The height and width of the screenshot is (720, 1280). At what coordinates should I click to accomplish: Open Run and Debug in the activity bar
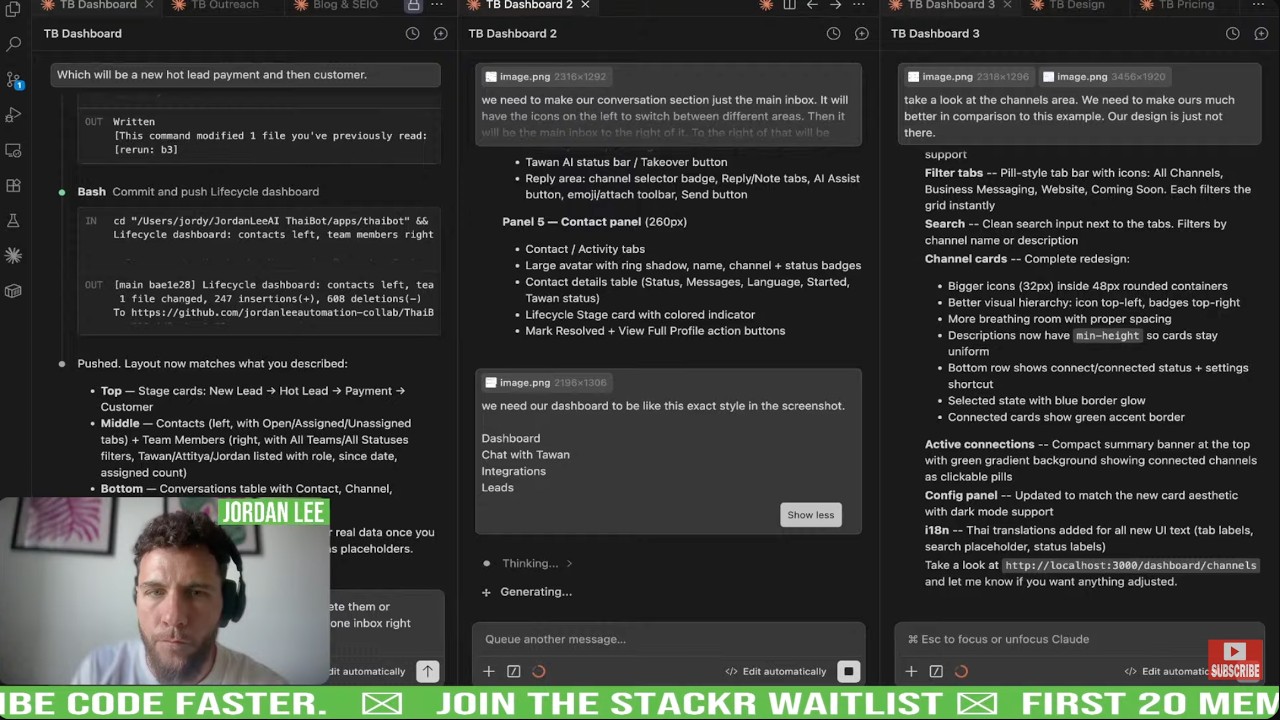(13, 115)
